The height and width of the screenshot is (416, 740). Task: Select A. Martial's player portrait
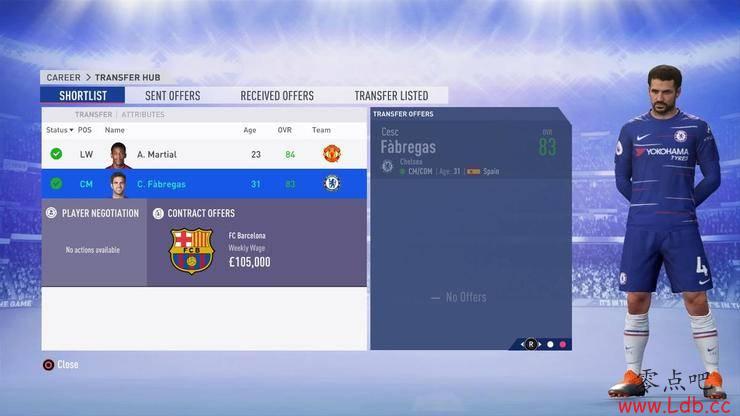118,155
